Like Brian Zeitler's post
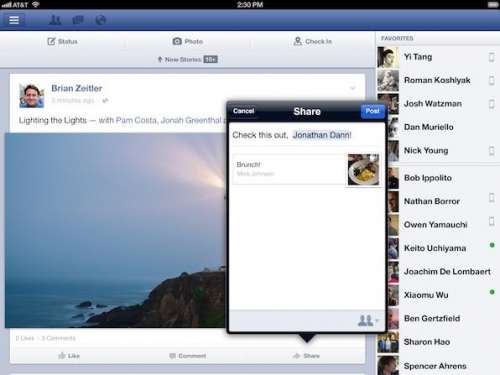Viewport: 500px width, 375px height. click(x=69, y=356)
